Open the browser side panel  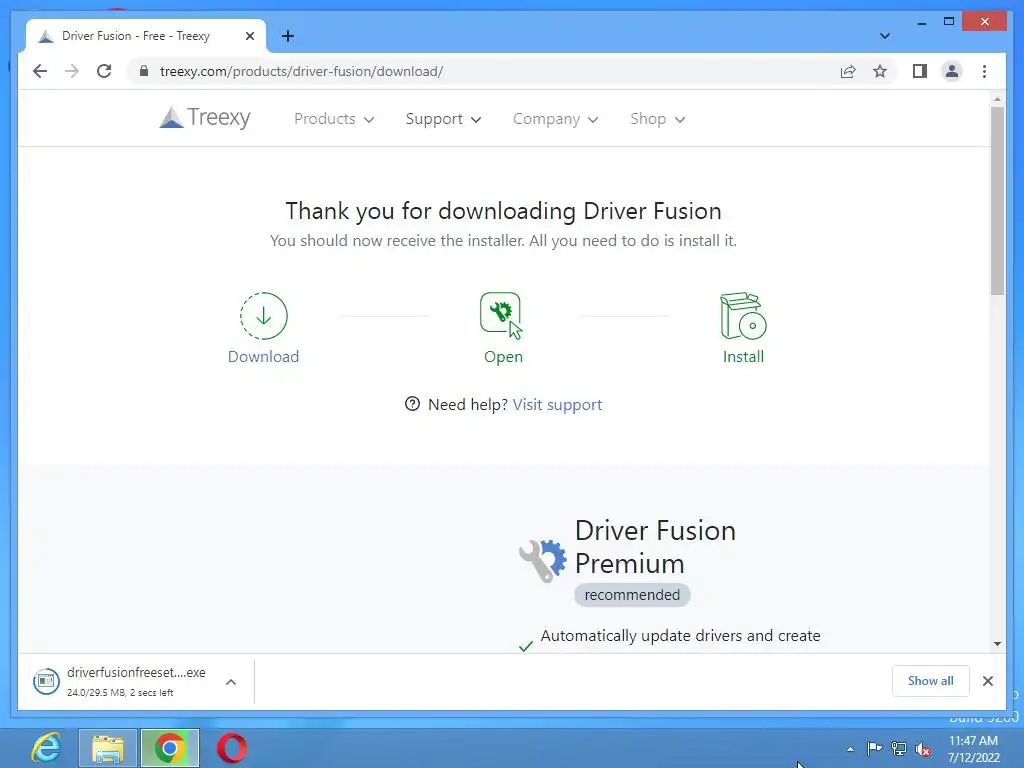(920, 71)
